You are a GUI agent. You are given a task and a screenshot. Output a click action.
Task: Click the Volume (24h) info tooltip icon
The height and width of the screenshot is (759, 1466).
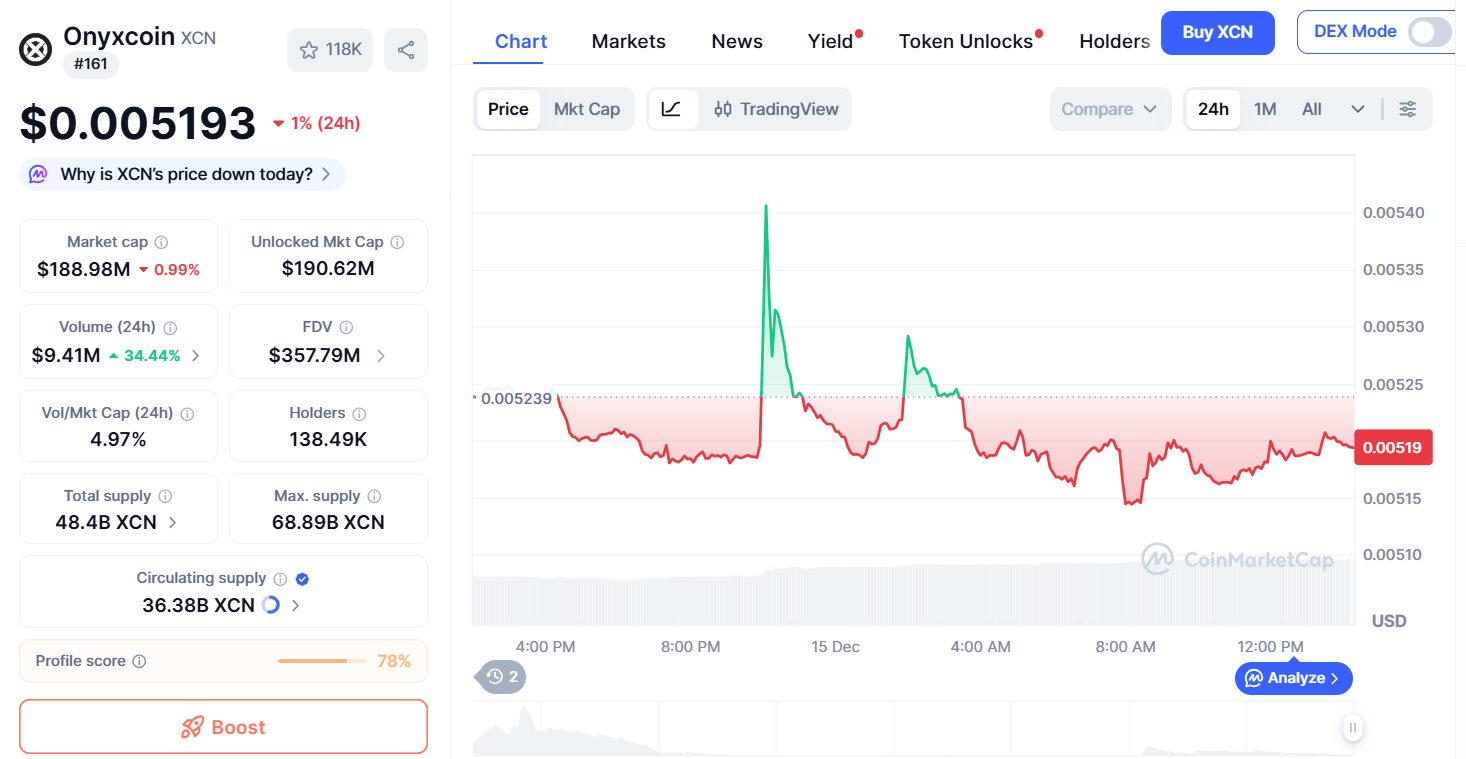tap(170, 326)
